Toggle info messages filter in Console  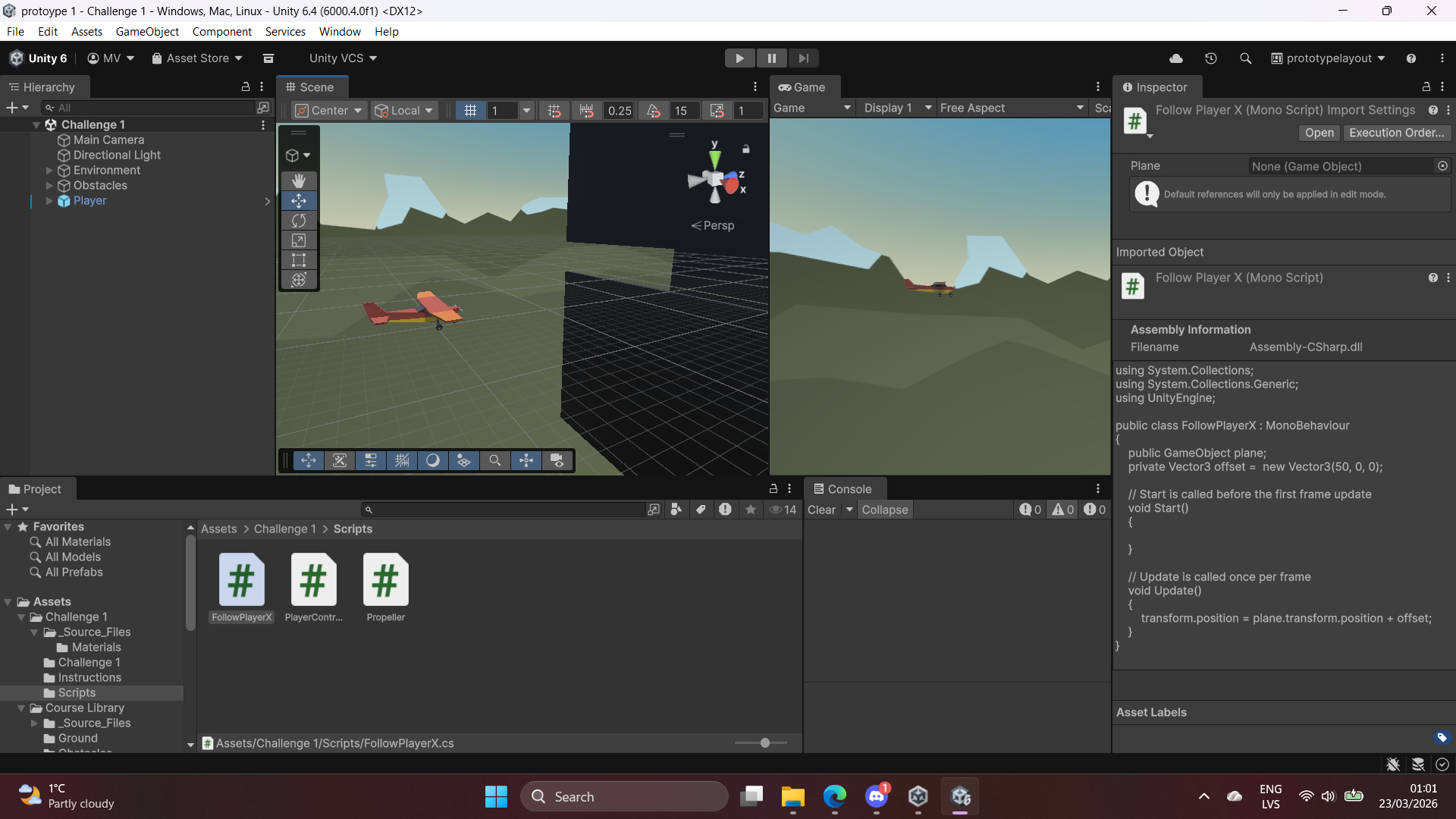point(1030,510)
